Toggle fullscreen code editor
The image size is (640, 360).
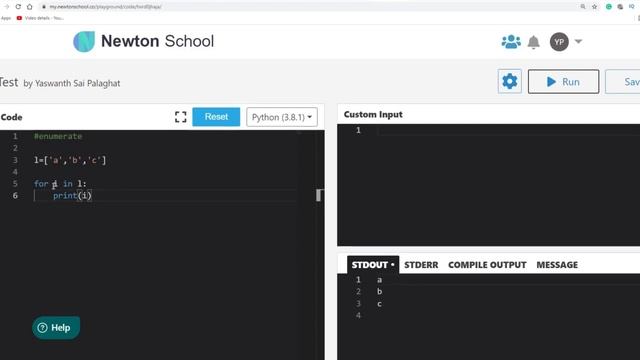[180, 117]
